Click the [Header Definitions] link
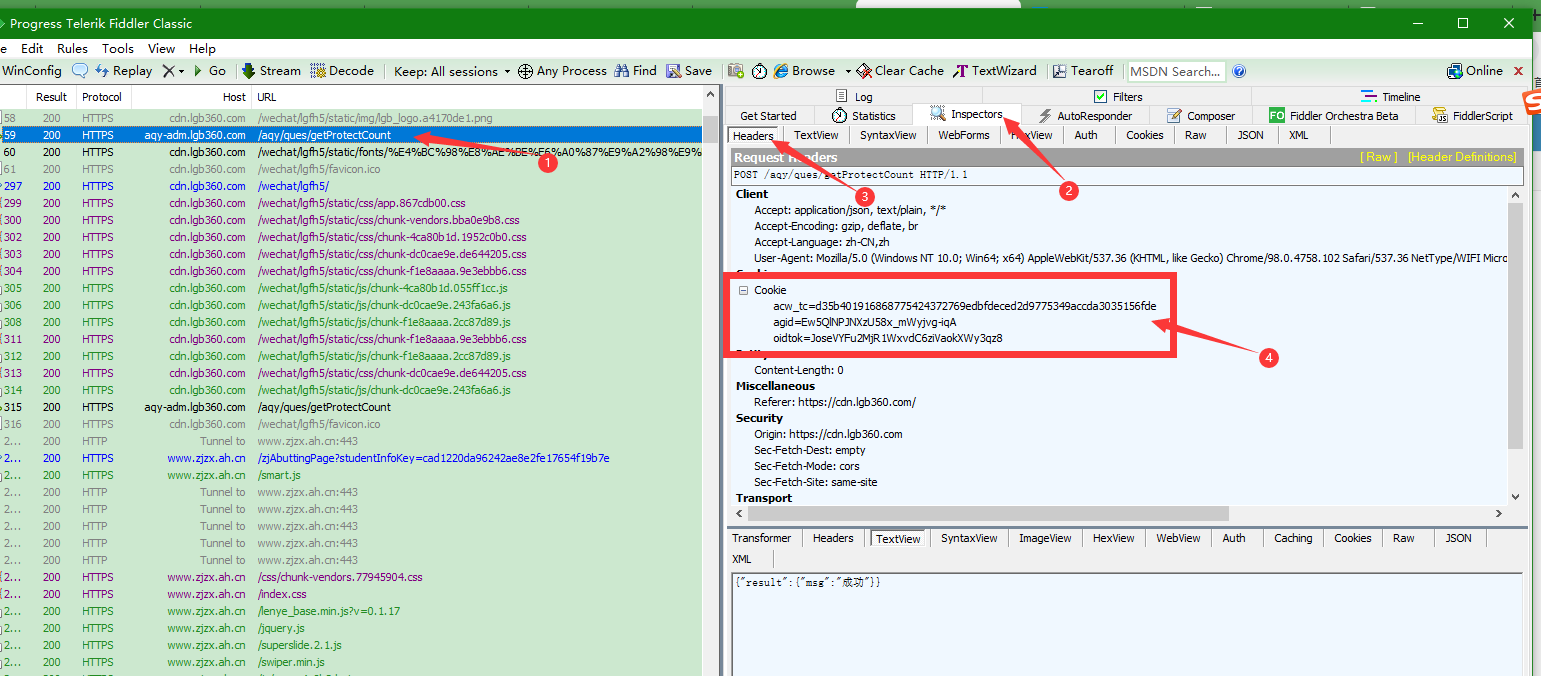Screen dimensions: 1541x676 tap(1462, 157)
